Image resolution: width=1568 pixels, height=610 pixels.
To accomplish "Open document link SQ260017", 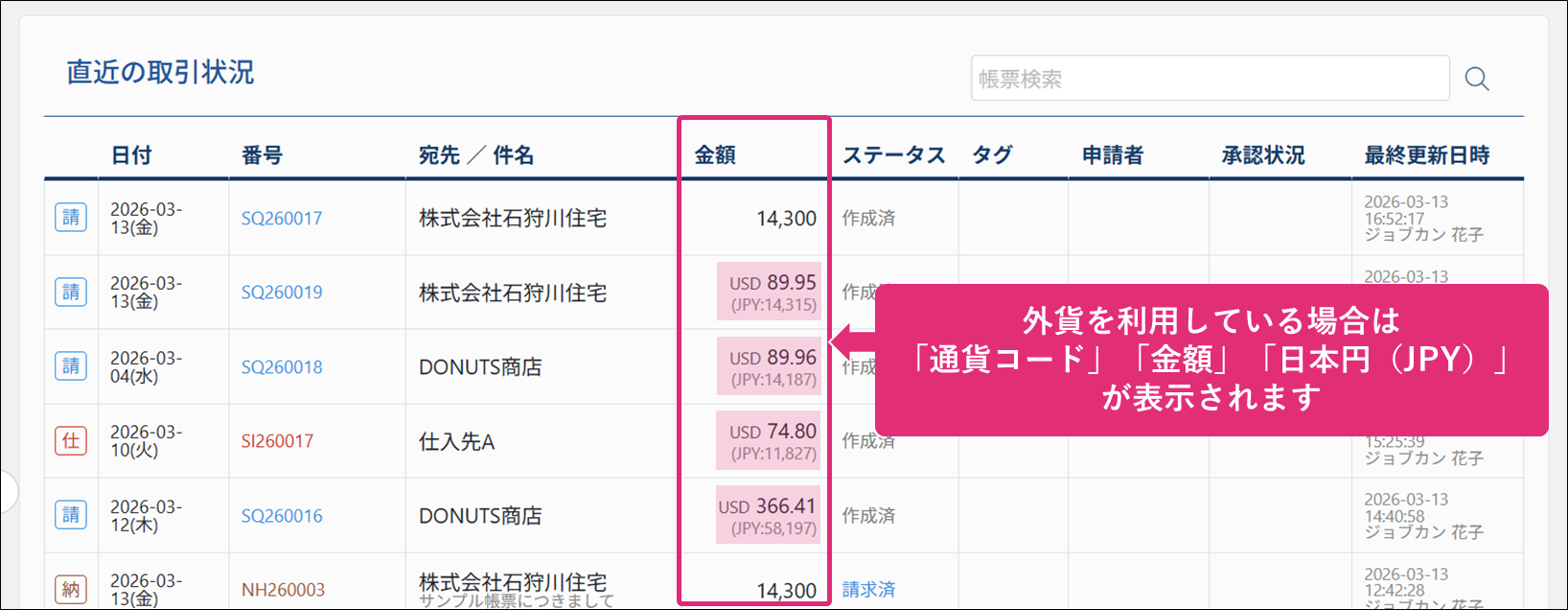I will 282,219.
